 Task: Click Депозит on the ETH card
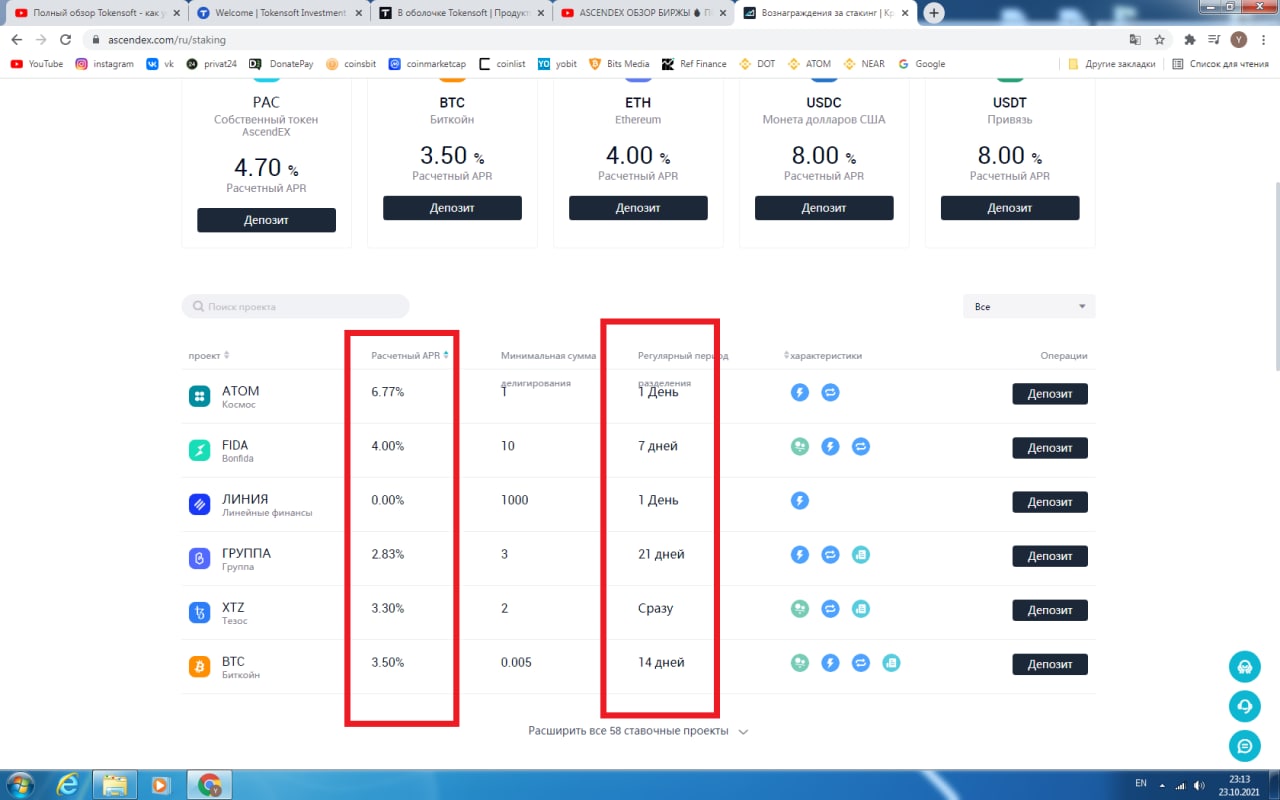coord(638,208)
